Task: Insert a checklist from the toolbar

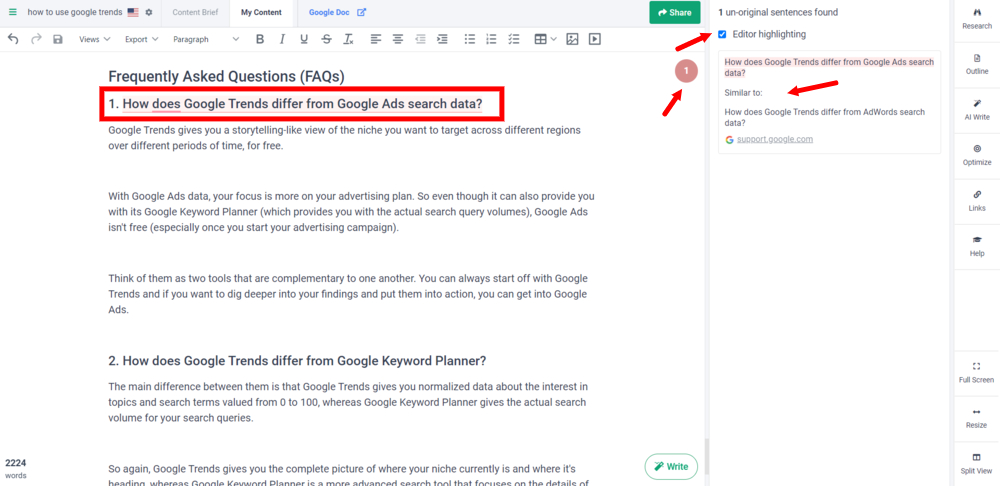Action: point(513,39)
